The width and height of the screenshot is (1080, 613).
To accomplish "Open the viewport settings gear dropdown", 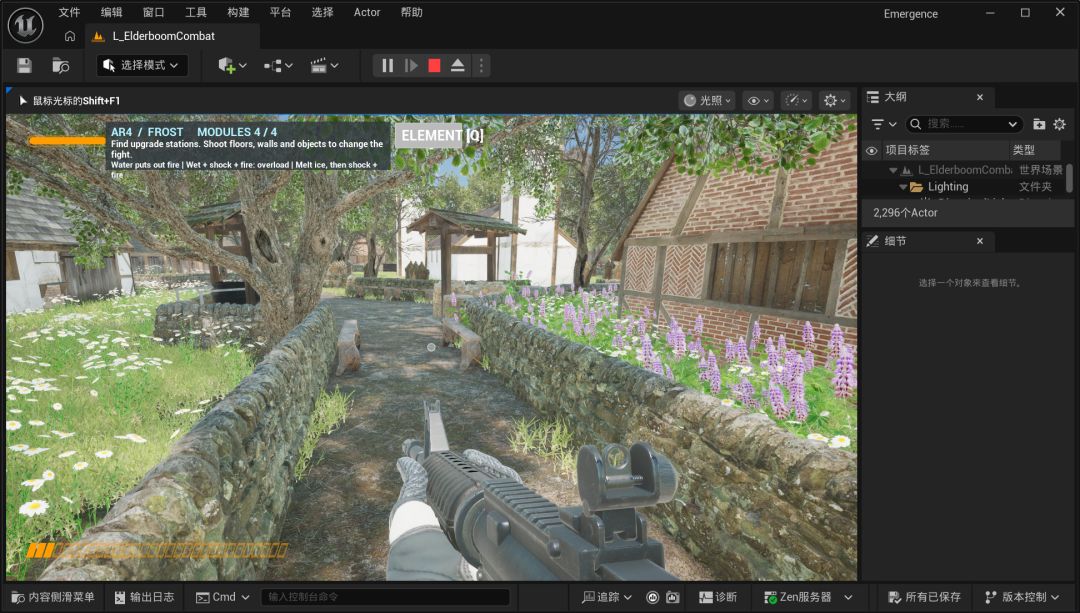I will 835,101.
